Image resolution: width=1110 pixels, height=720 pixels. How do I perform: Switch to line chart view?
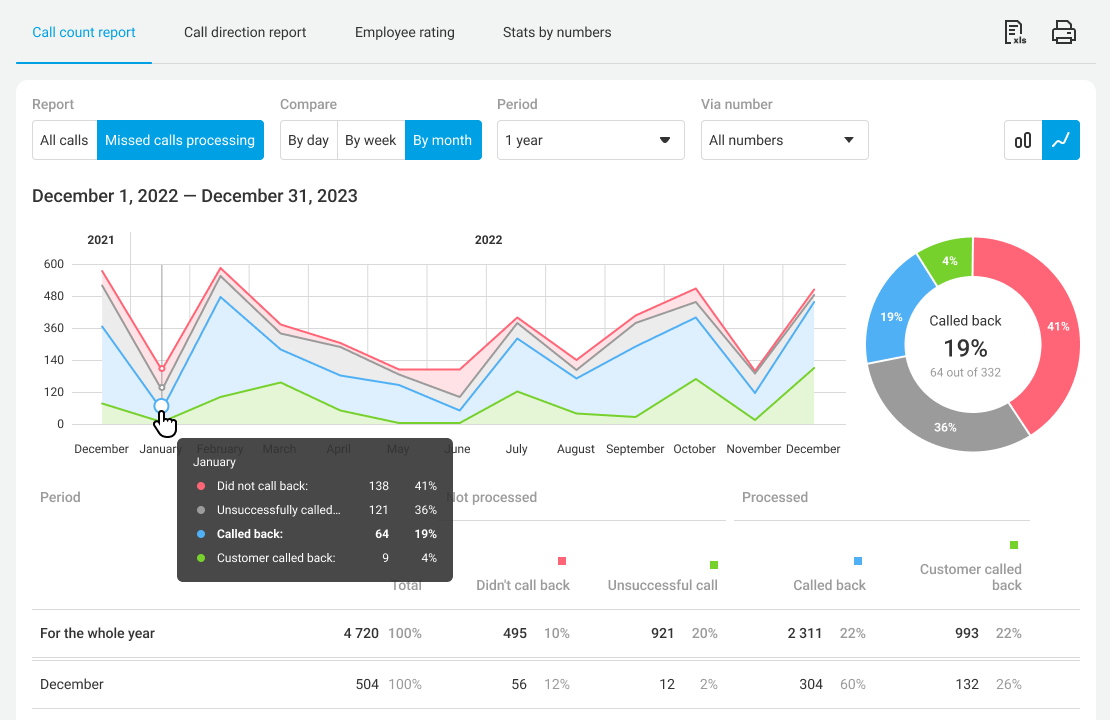pyautogui.click(x=1061, y=140)
